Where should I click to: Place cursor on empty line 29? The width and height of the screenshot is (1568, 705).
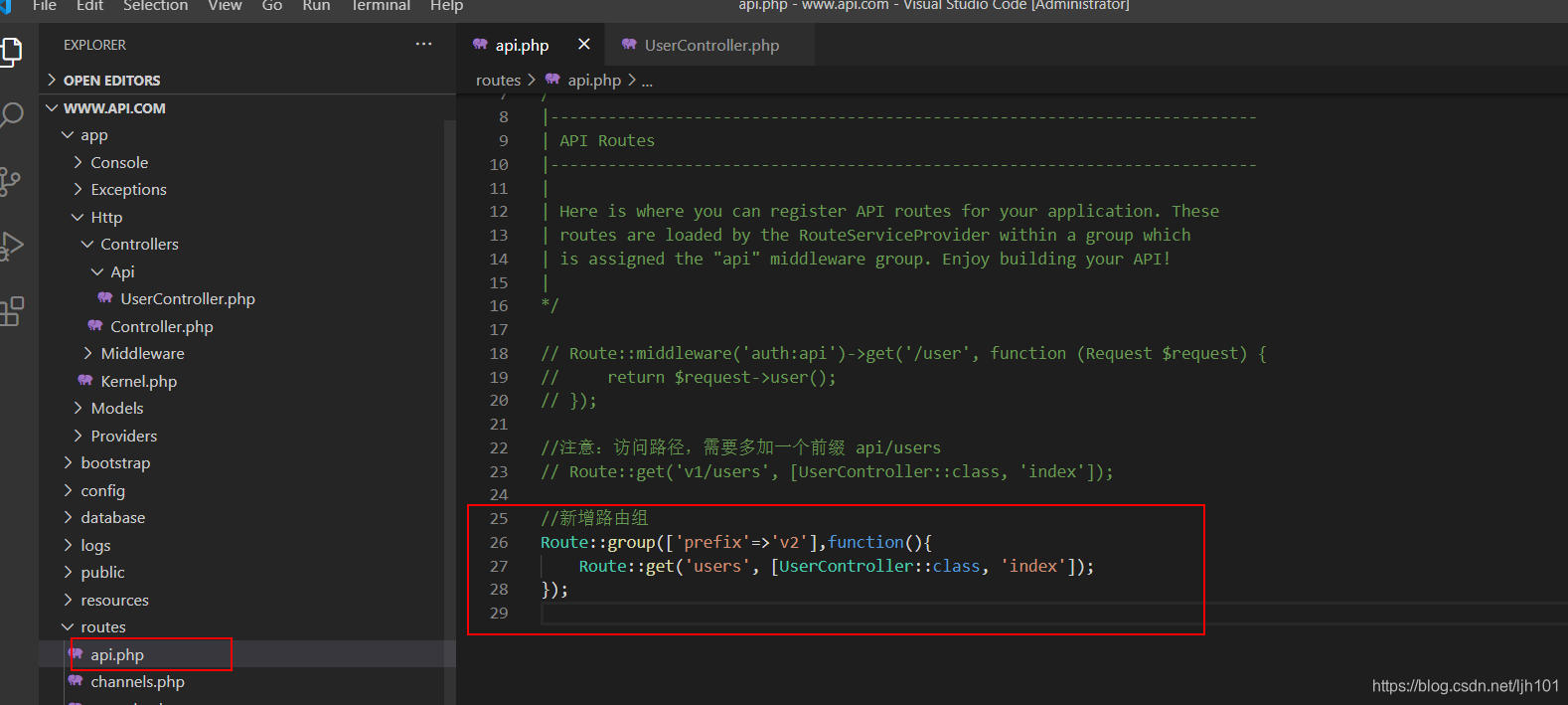click(x=1053, y=613)
